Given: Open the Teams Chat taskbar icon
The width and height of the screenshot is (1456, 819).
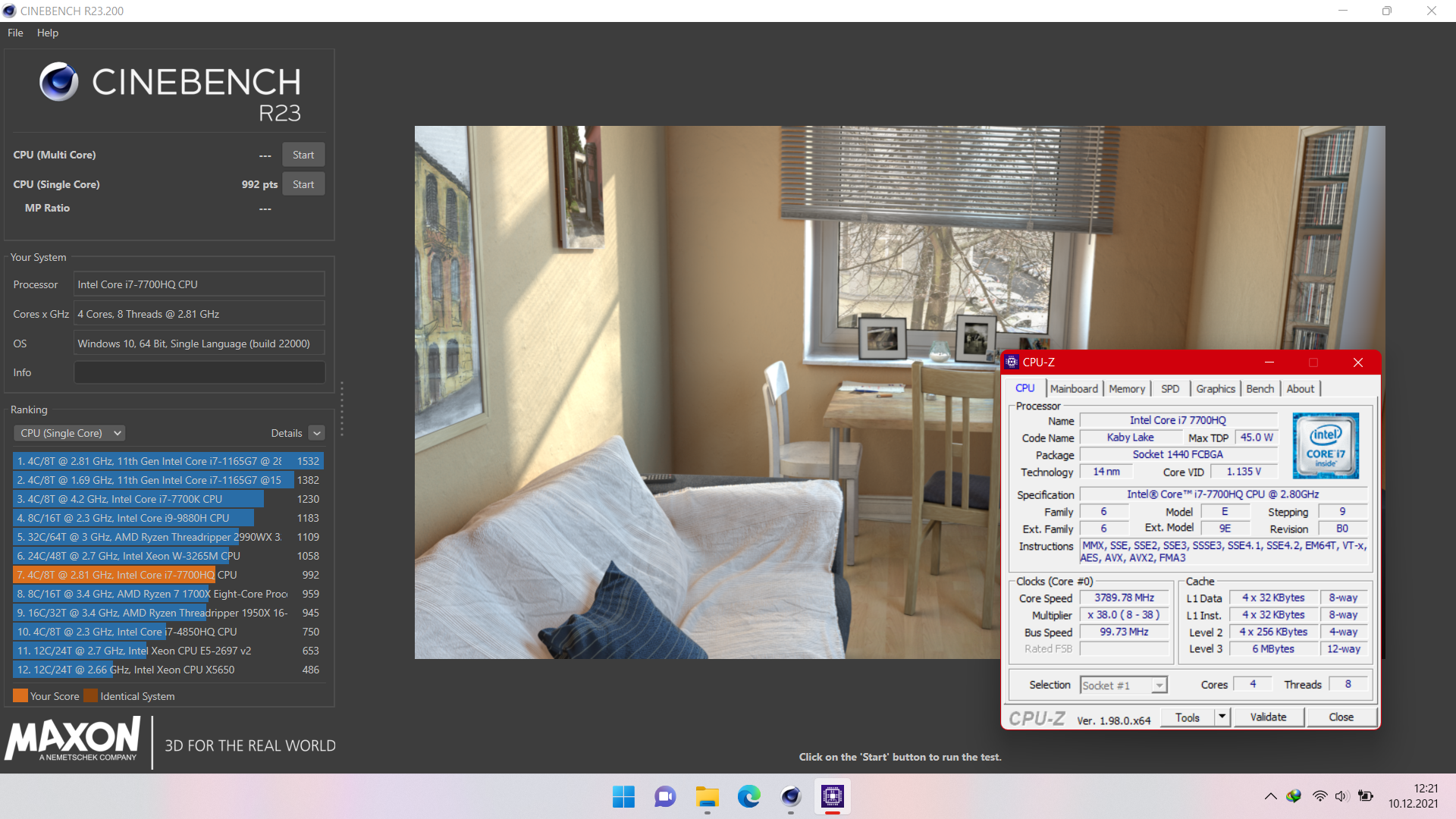Looking at the screenshot, I should (665, 796).
